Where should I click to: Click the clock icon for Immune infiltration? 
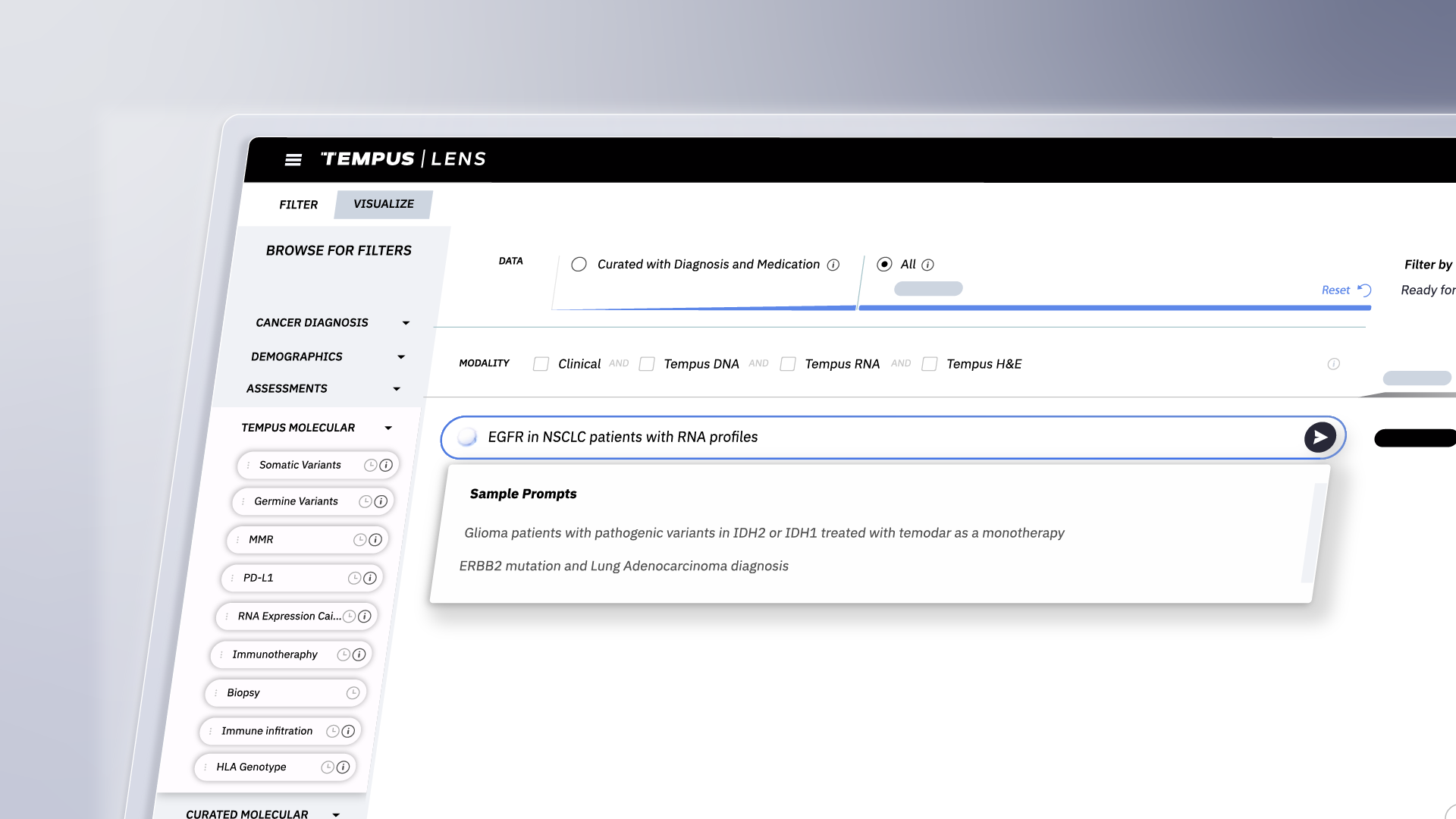click(332, 731)
